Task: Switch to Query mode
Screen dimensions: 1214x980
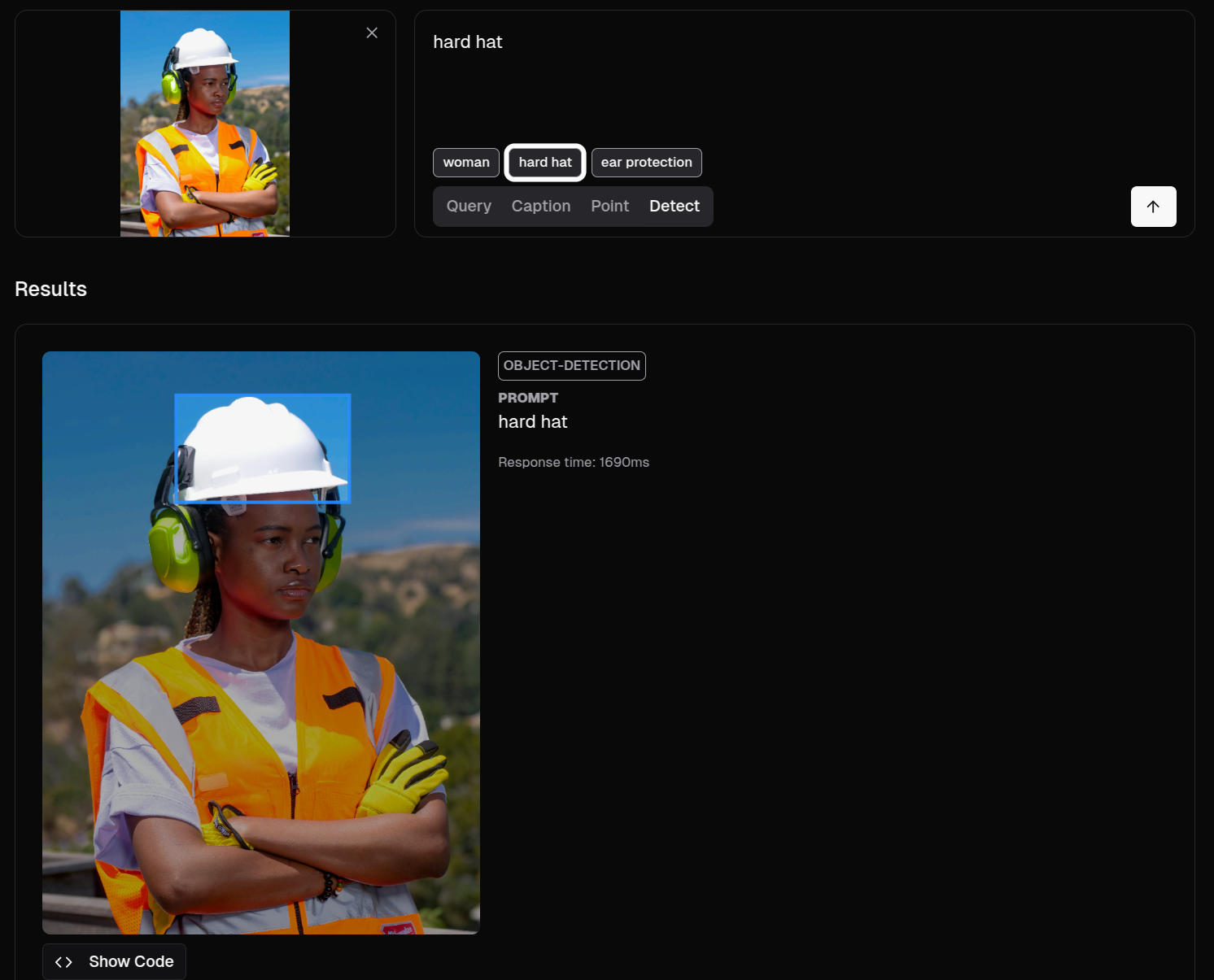Action: (x=469, y=207)
